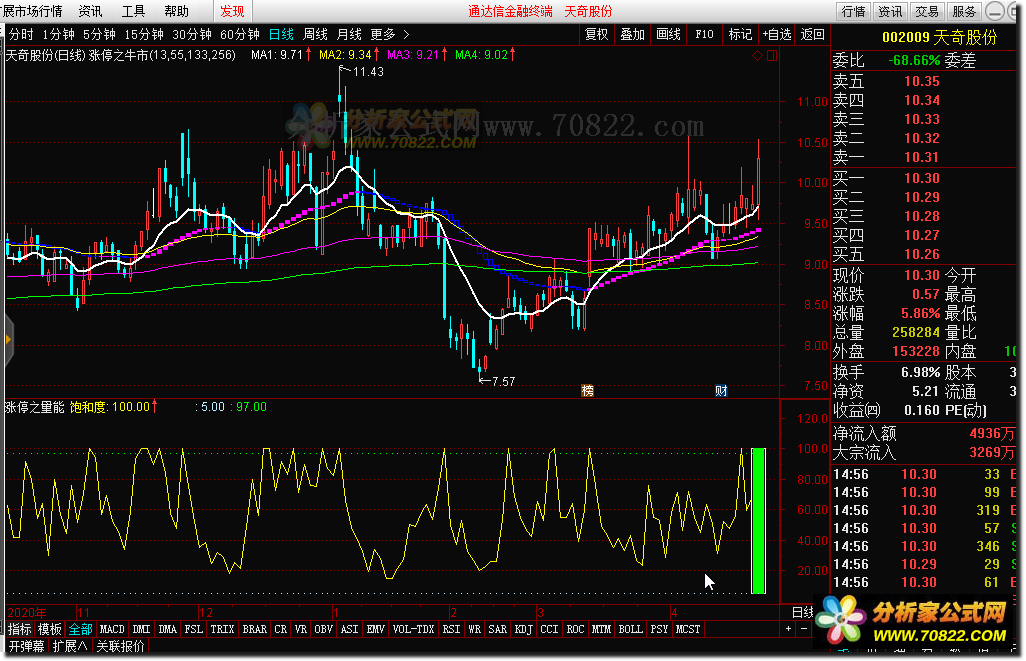This screenshot has width=1026, height=661.
Task: Select the EMV indicator
Action: click(376, 629)
